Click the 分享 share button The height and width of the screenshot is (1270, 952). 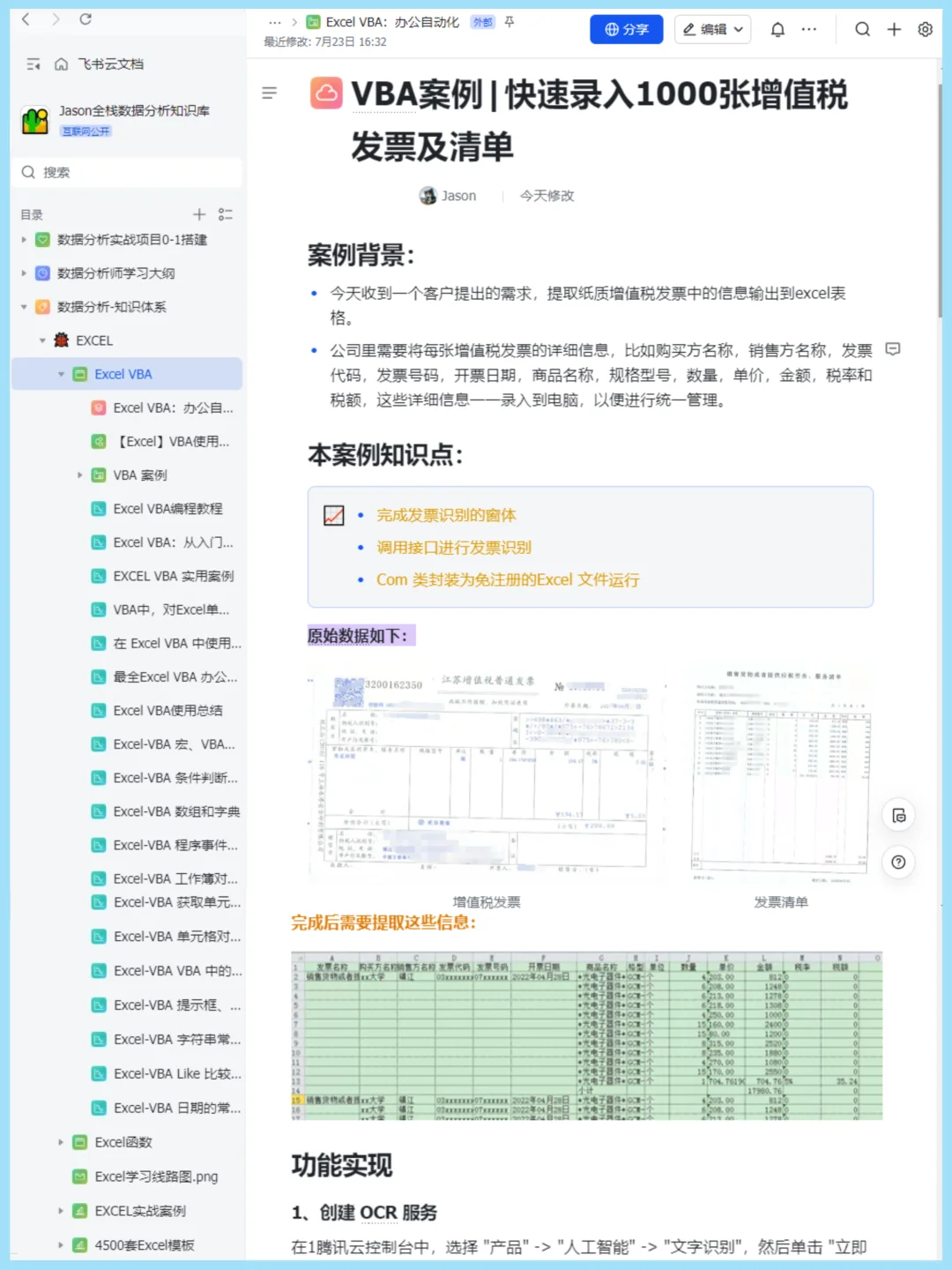626,29
